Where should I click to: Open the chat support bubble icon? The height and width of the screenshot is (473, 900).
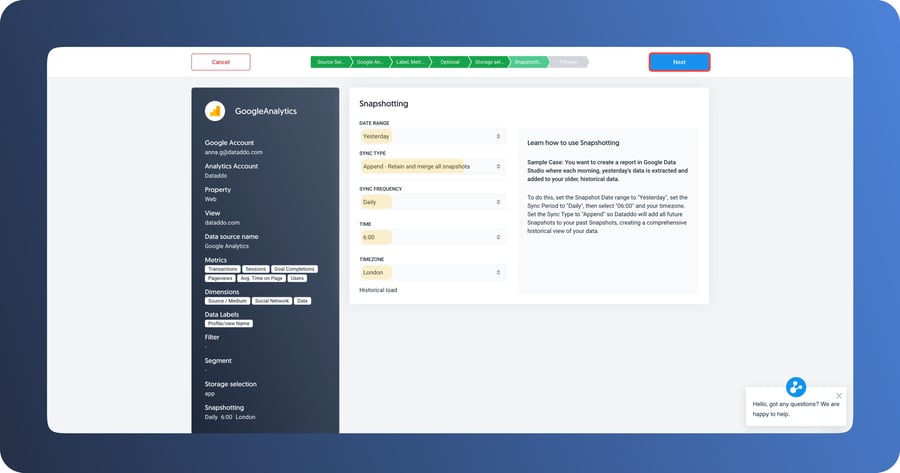click(796, 387)
